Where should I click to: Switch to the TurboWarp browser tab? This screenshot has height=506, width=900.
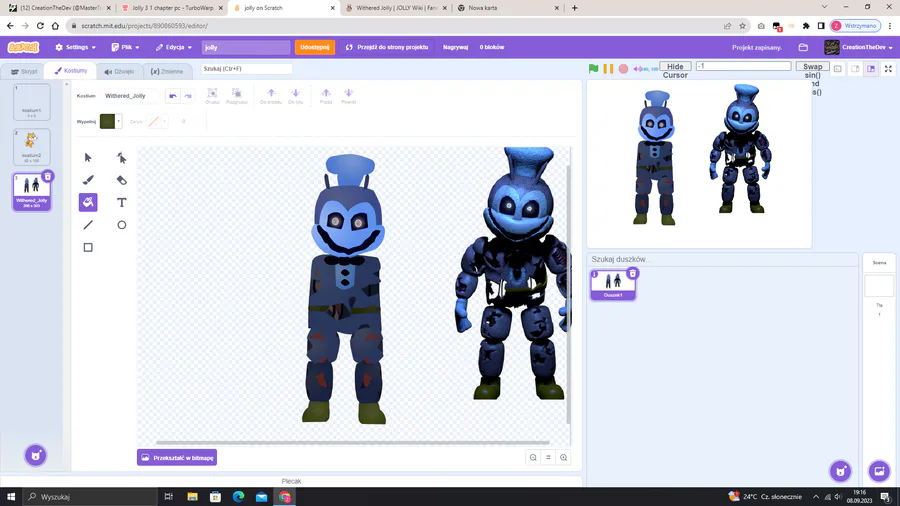point(172,8)
